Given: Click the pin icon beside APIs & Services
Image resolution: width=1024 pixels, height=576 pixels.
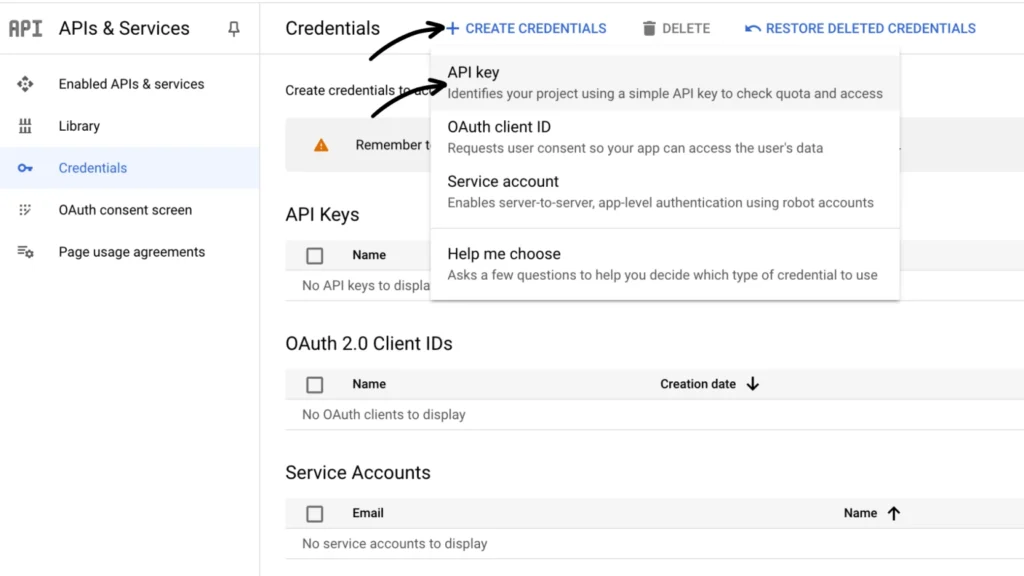Looking at the screenshot, I should coord(234,29).
